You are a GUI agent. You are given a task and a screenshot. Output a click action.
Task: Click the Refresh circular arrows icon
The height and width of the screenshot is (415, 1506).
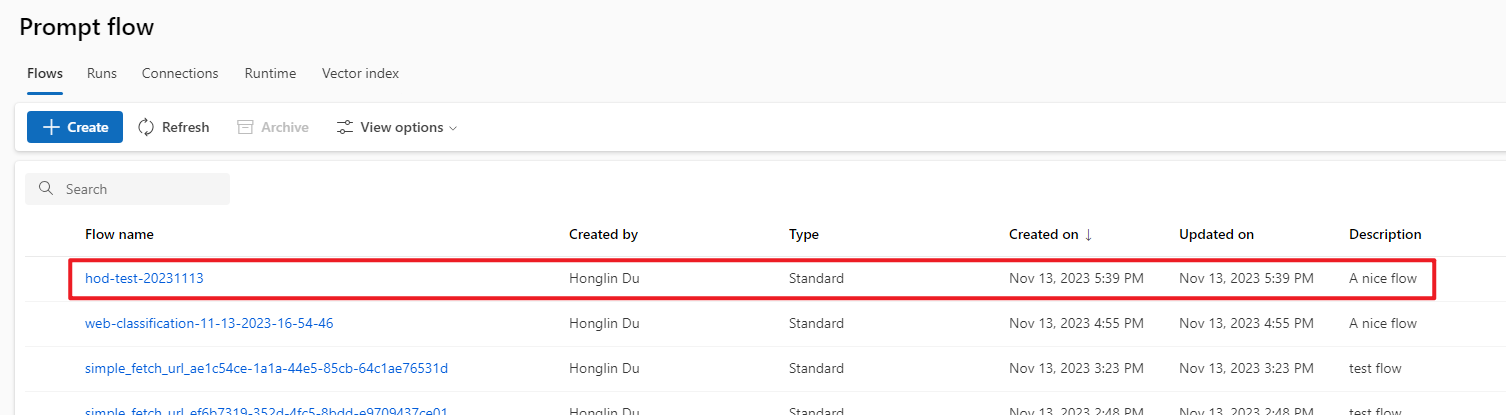146,127
